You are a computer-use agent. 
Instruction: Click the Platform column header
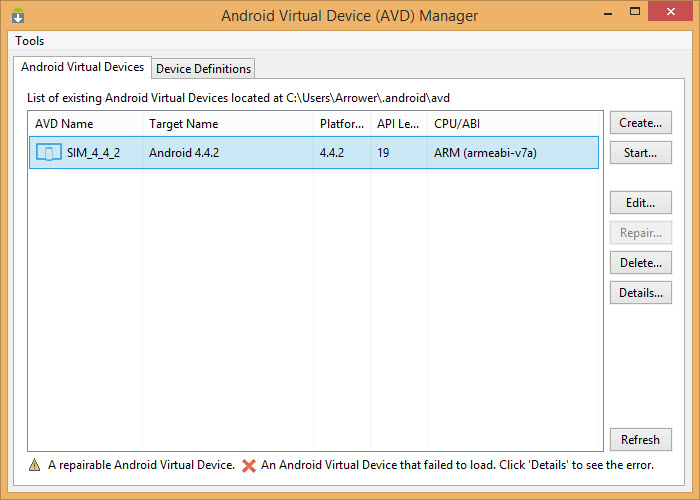(x=342, y=124)
